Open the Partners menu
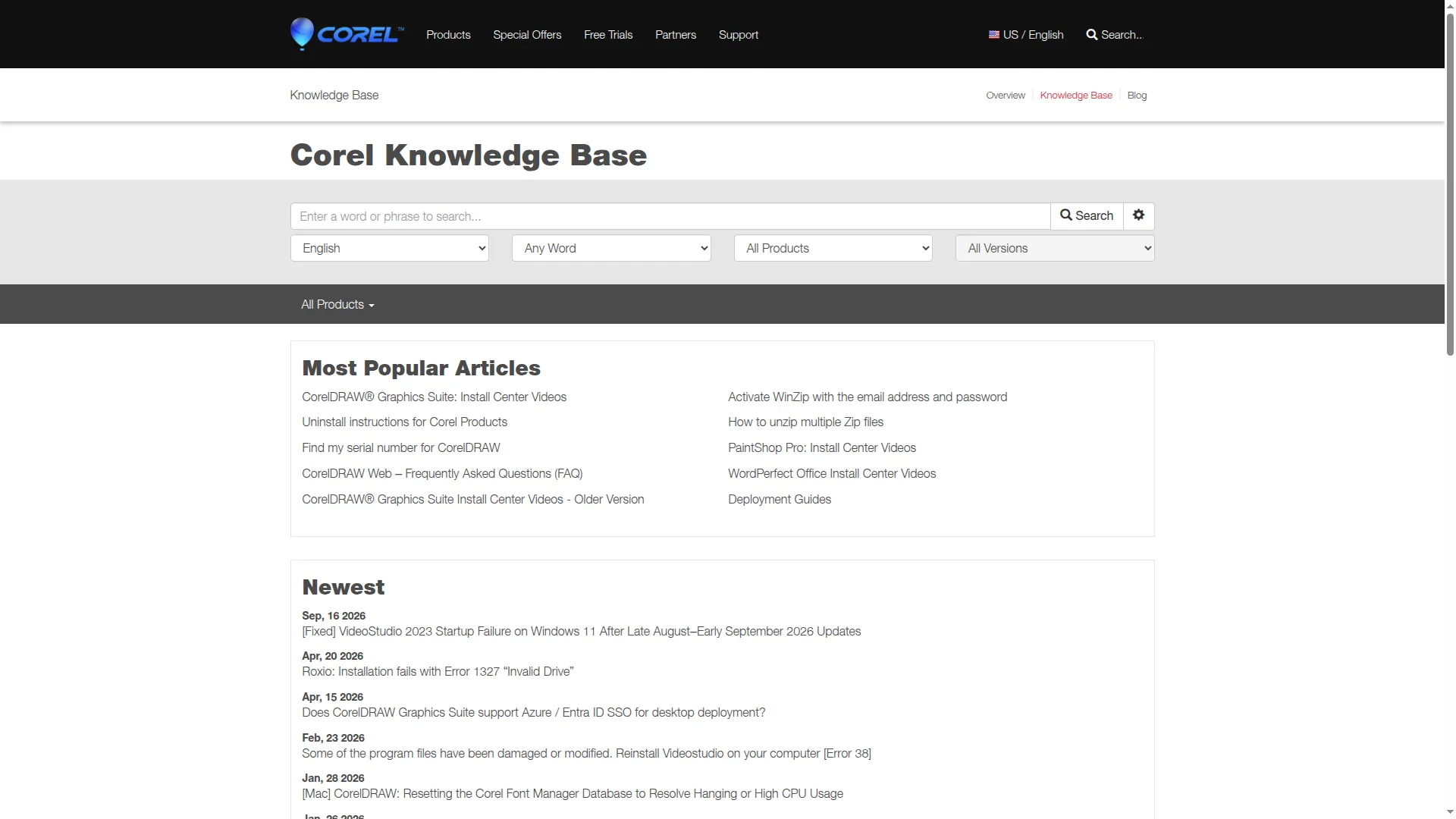Image resolution: width=1456 pixels, height=819 pixels. pos(675,35)
